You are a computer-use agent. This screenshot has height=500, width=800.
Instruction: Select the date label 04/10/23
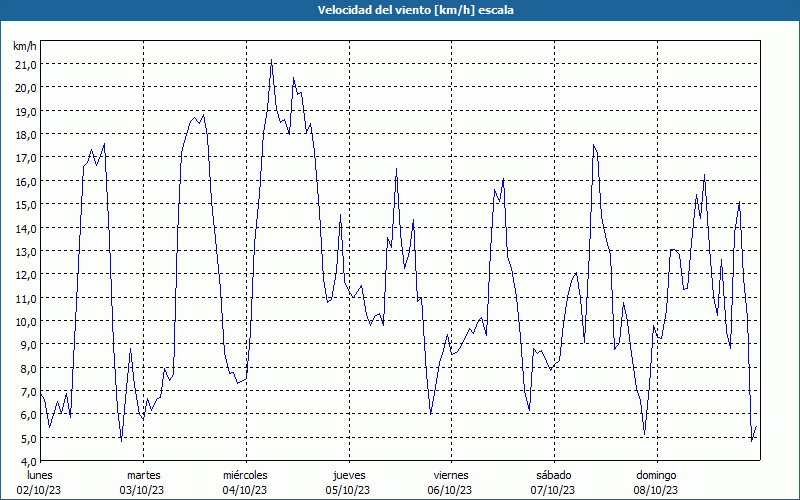tap(244, 490)
